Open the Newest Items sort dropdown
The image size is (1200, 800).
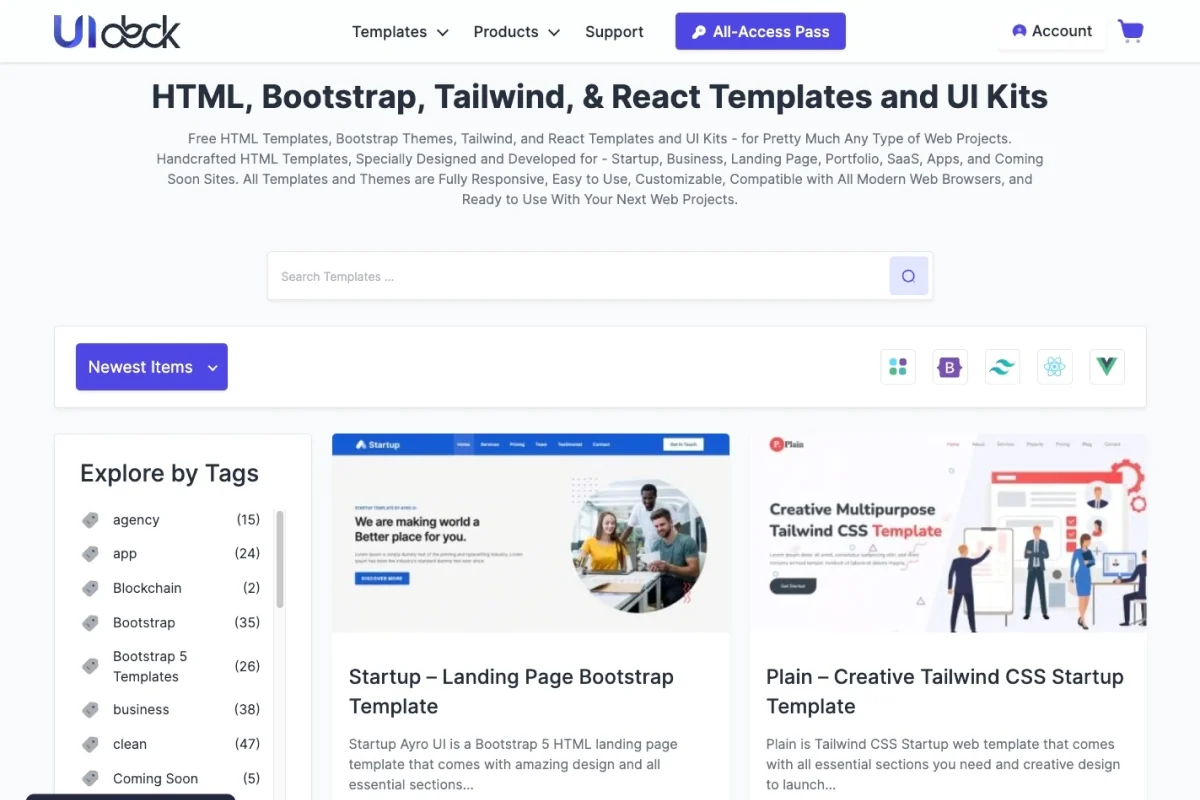(152, 367)
